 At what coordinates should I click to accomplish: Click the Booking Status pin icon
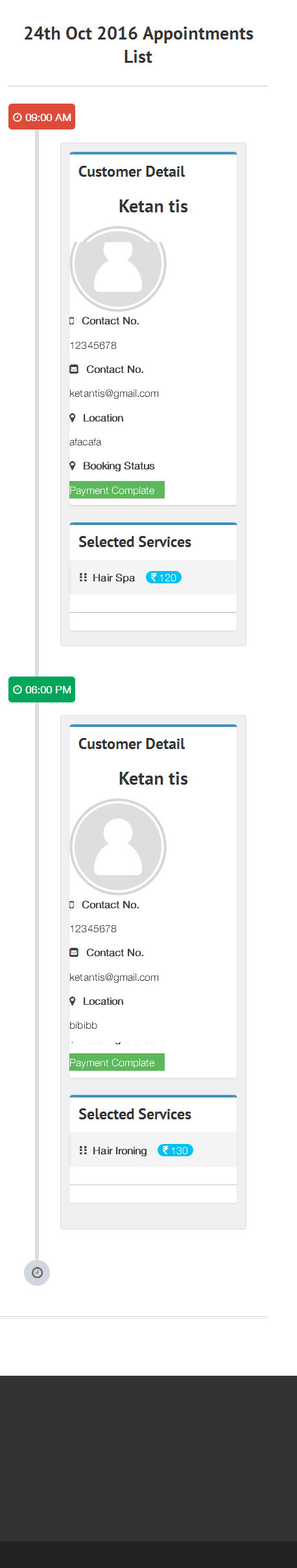(73, 465)
